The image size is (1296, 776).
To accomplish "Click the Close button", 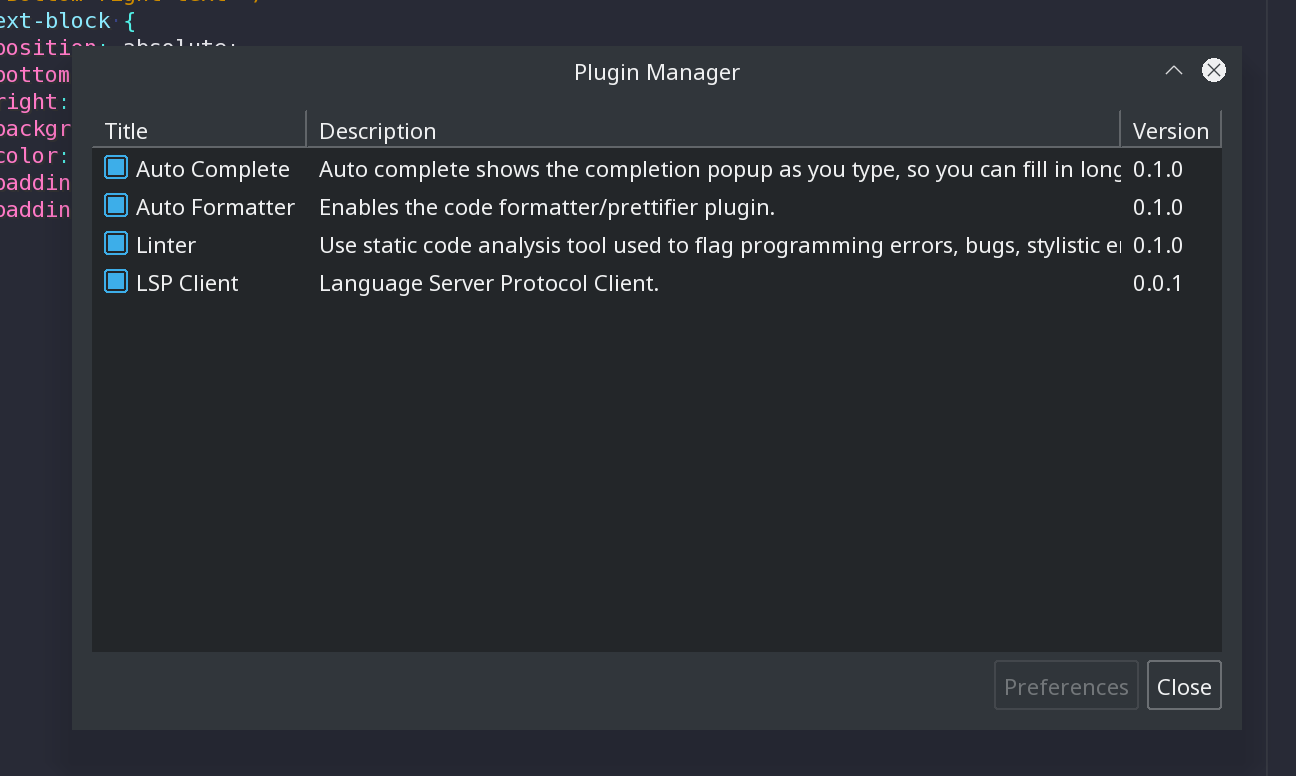I will [1184, 686].
